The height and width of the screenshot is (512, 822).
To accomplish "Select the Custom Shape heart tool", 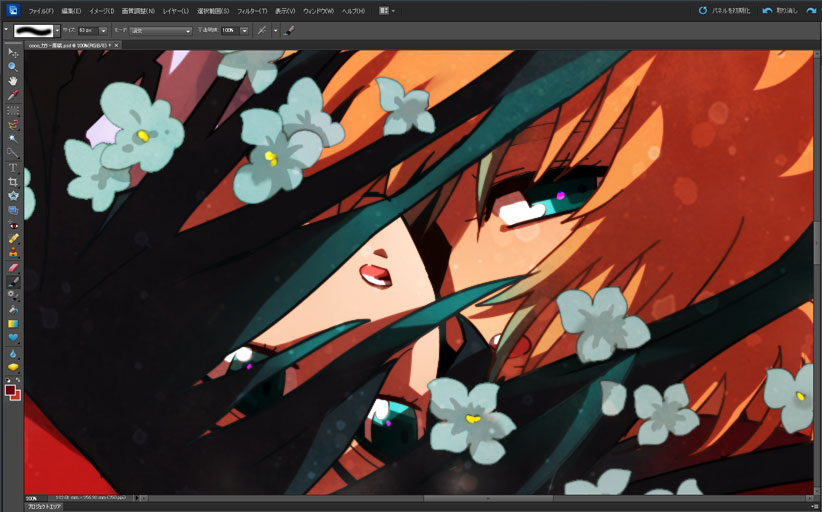I will 13,338.
